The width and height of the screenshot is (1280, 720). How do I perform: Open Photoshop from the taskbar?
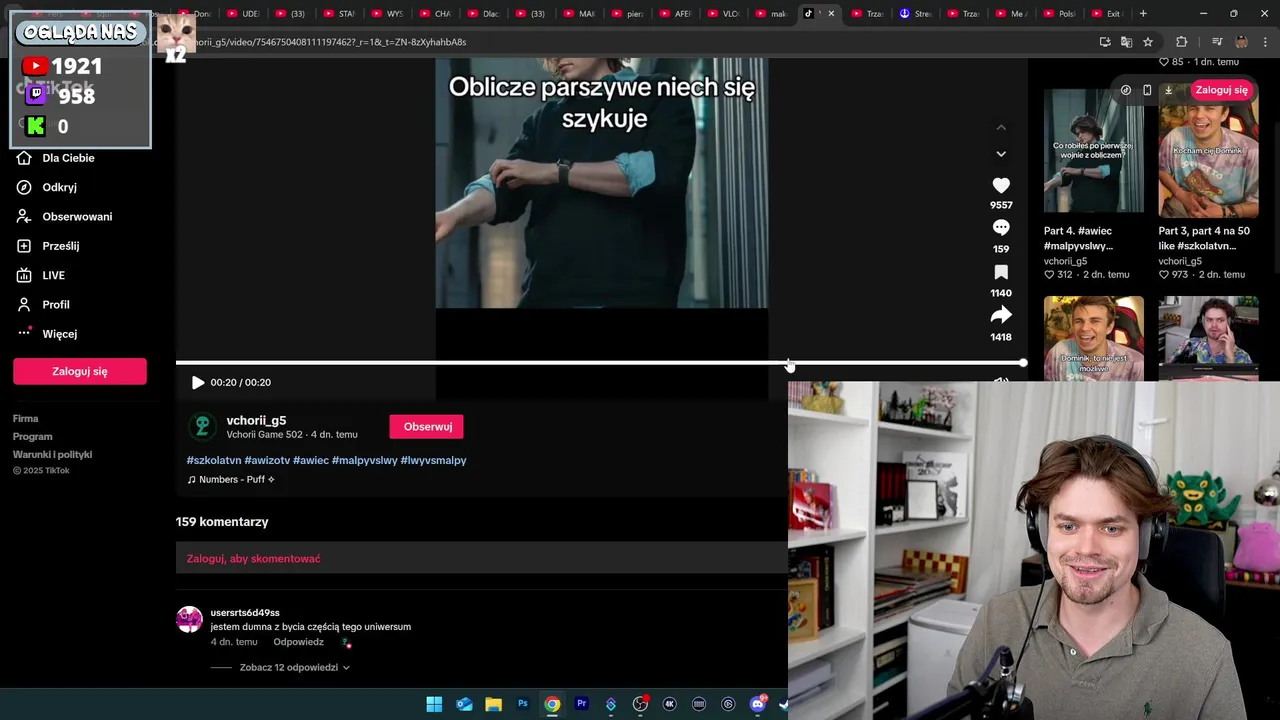[x=522, y=704]
